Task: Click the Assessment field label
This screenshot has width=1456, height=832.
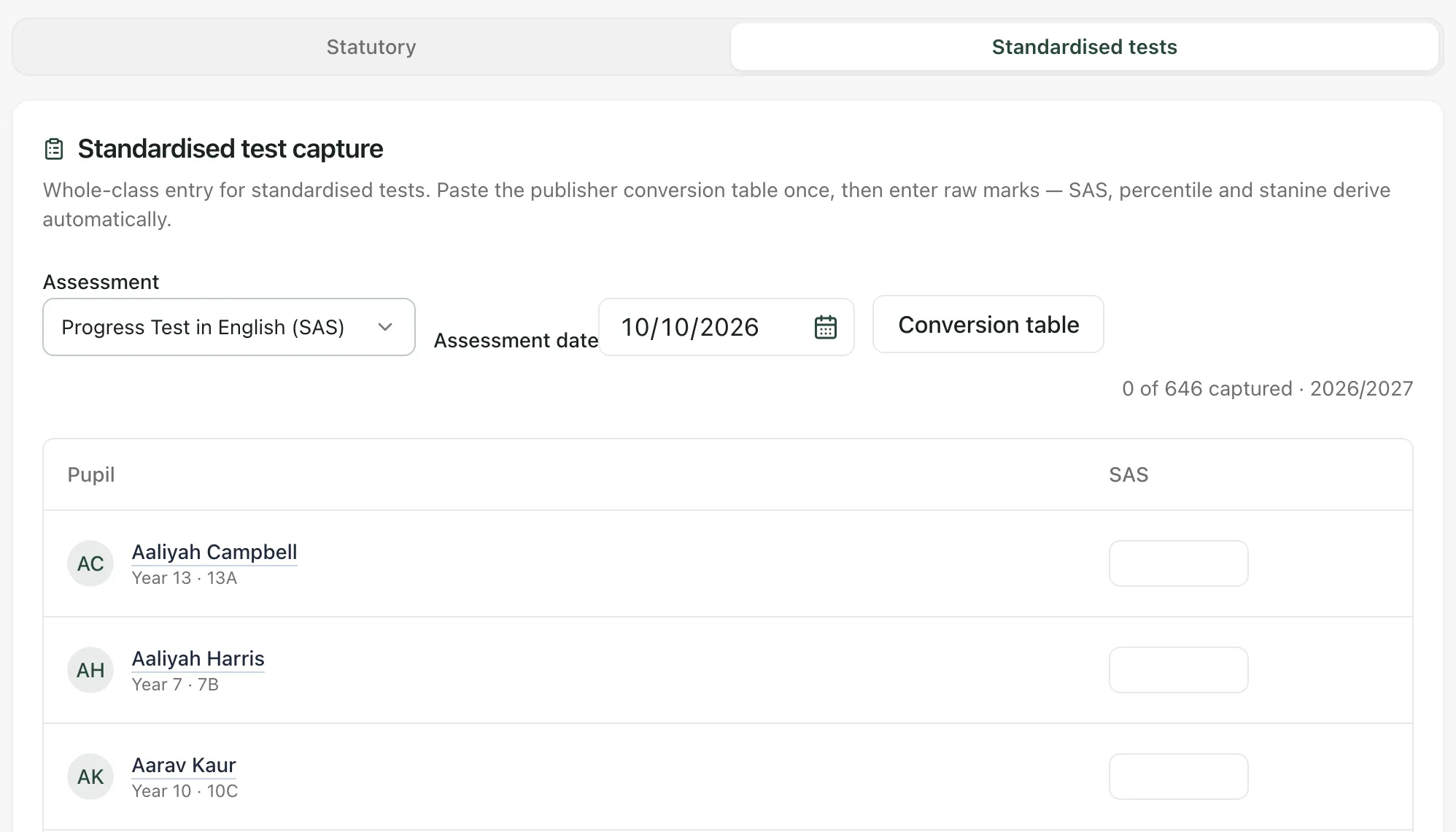Action: [101, 282]
